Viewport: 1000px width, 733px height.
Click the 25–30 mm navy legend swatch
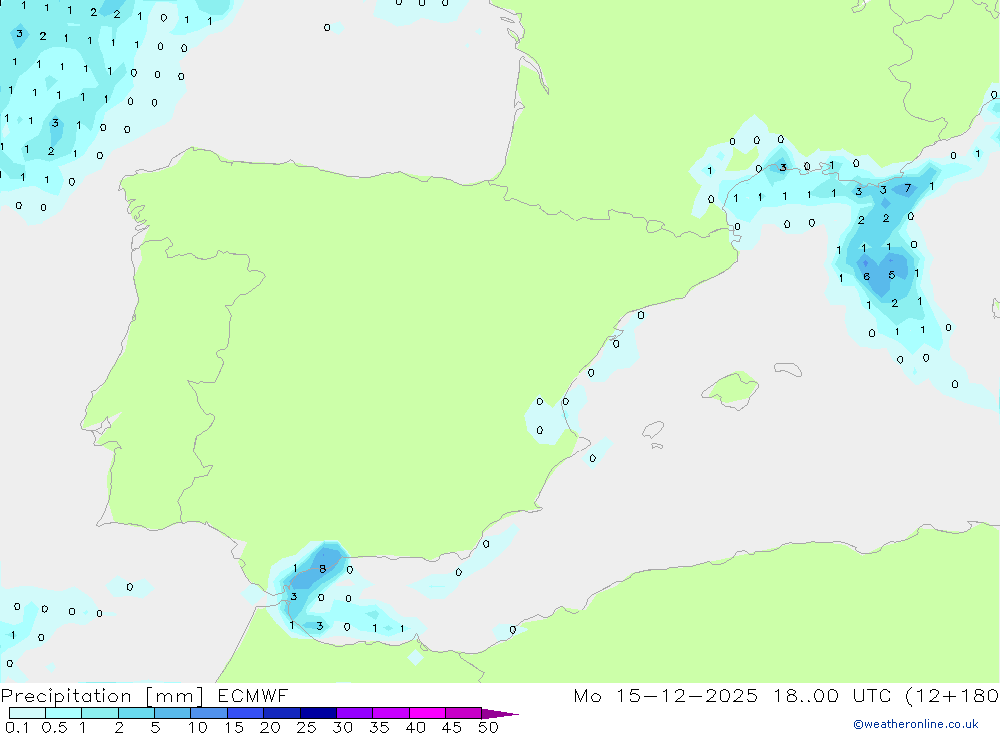click(318, 713)
